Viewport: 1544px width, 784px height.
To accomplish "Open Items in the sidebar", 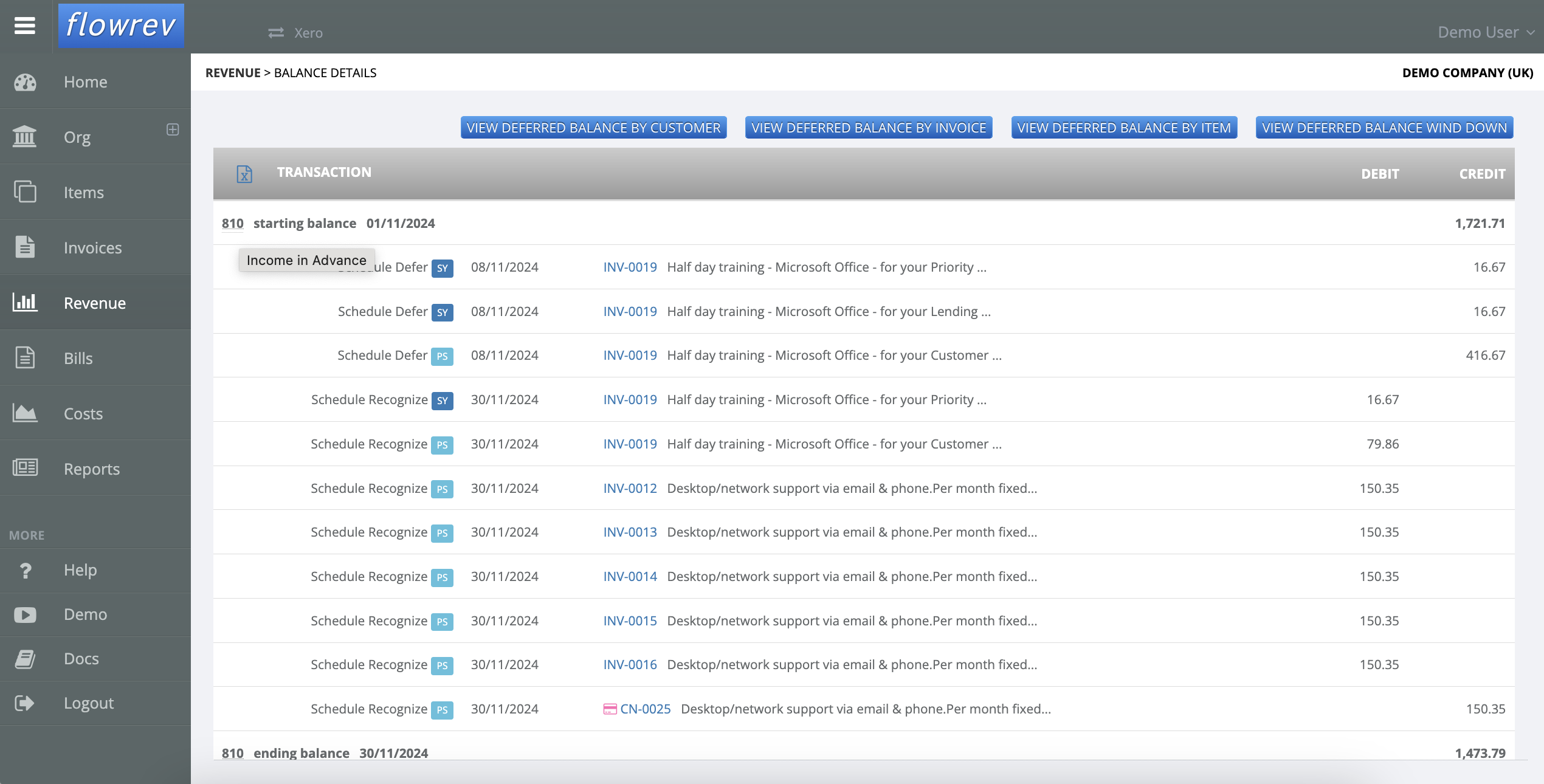I will (x=84, y=192).
